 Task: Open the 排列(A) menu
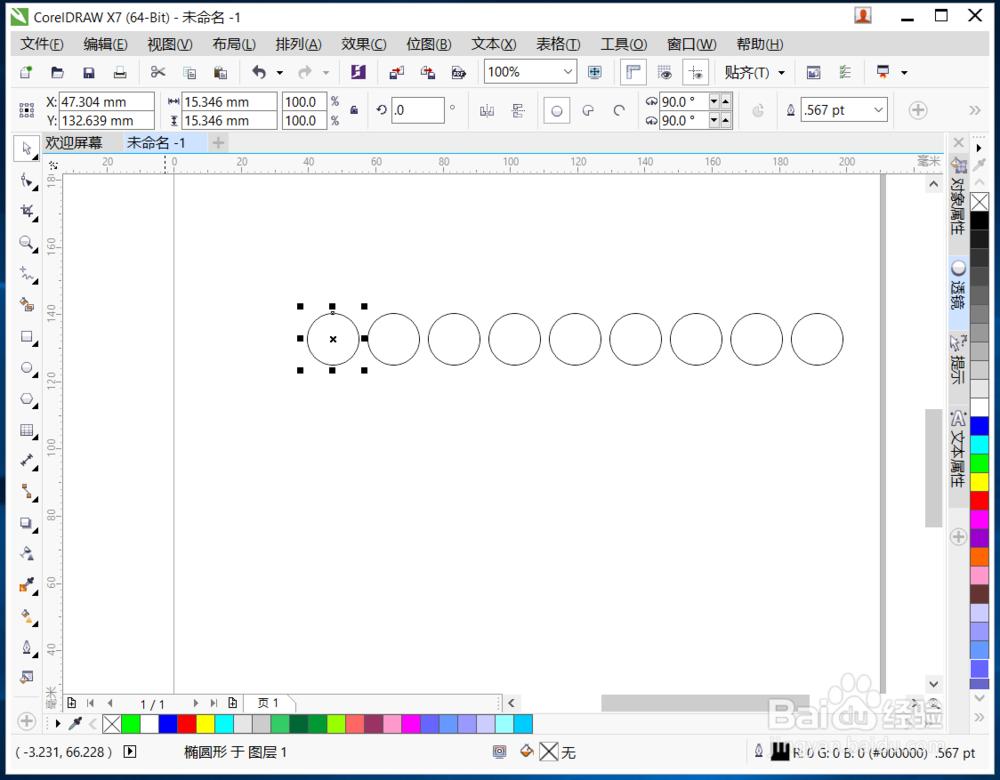click(x=298, y=44)
